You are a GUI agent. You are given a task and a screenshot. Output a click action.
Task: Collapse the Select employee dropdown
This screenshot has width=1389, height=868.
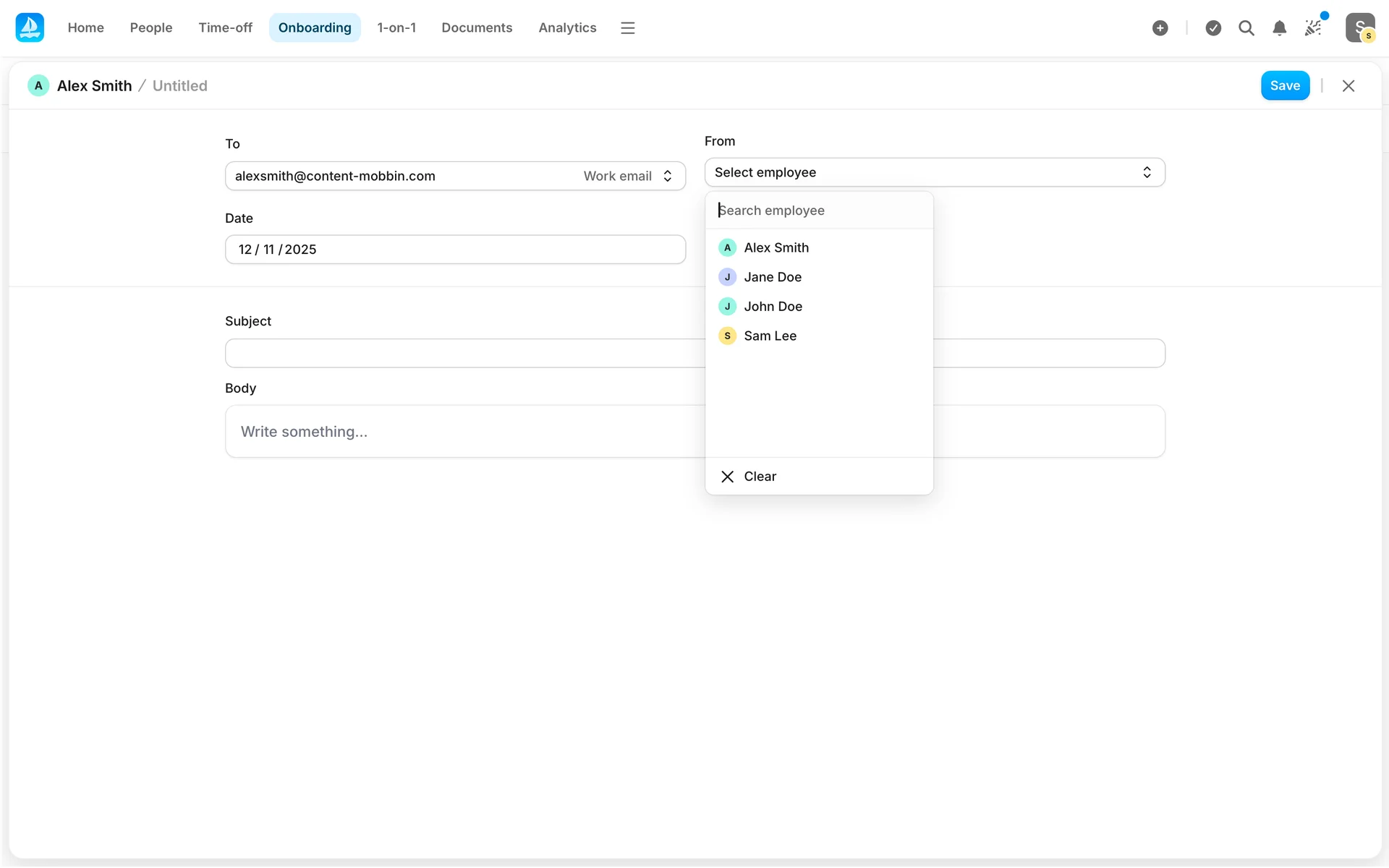click(934, 172)
